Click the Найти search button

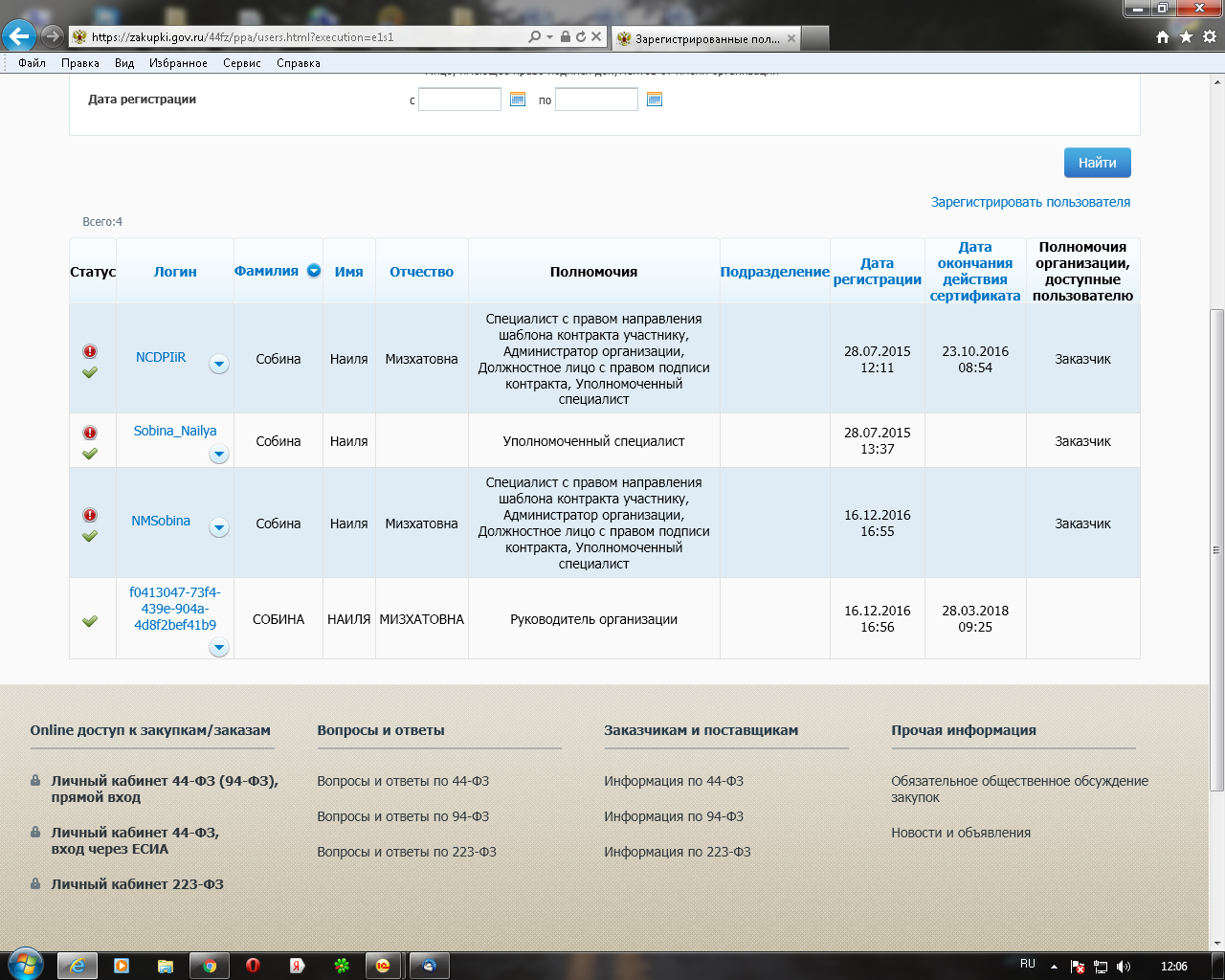1097,163
